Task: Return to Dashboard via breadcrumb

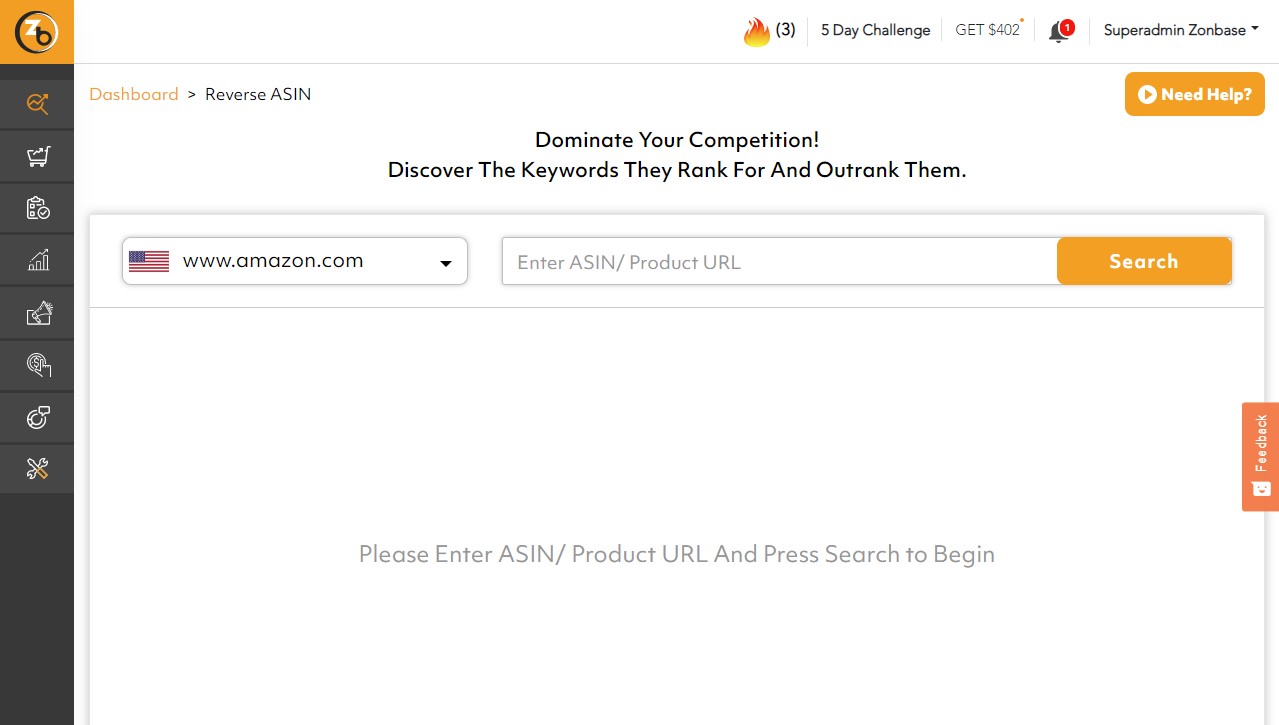Action: point(133,94)
